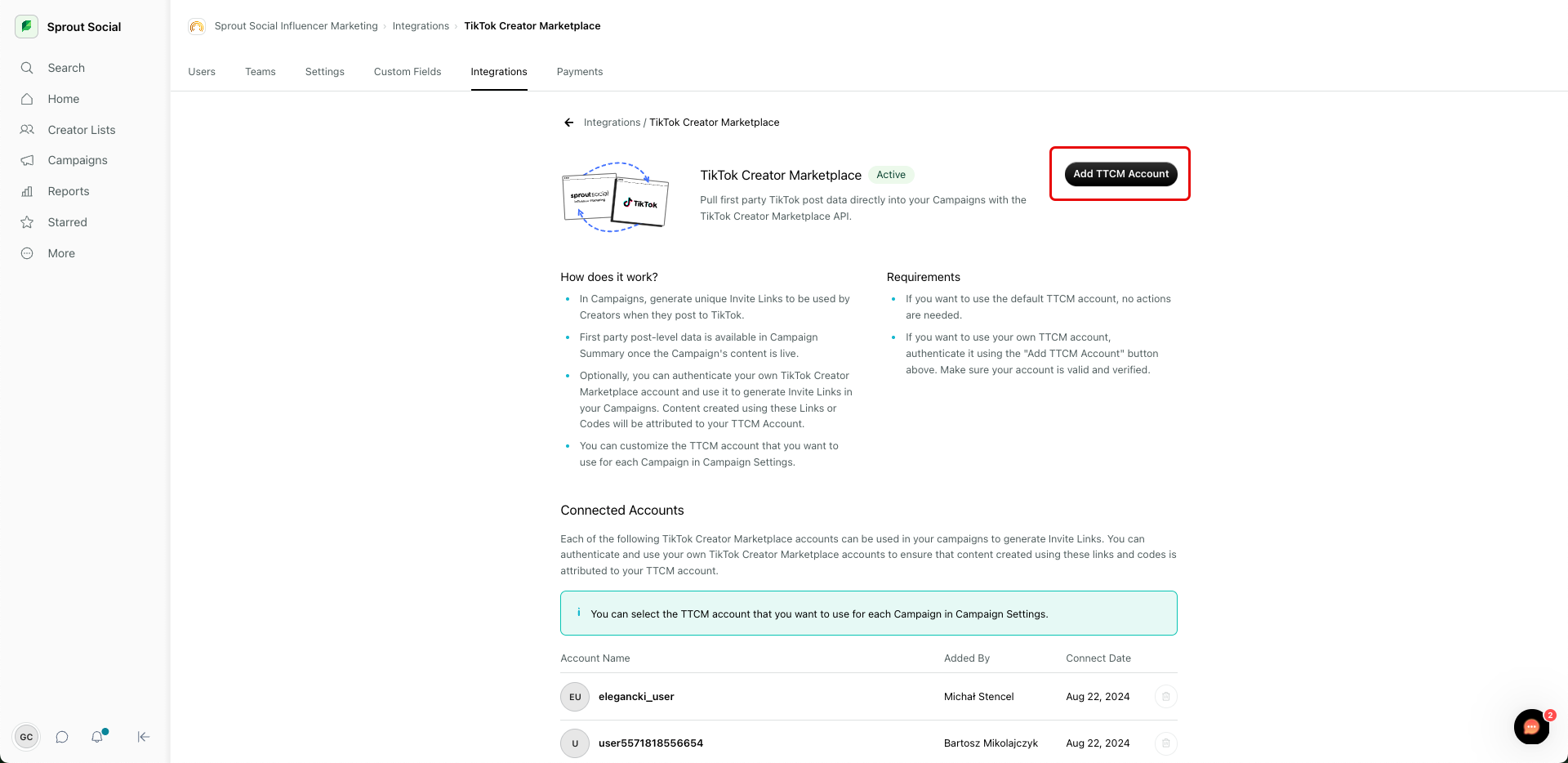Viewport: 1568px width, 763px height.
Task: Click the Integrations link beside the back arrow
Action: [x=612, y=123]
